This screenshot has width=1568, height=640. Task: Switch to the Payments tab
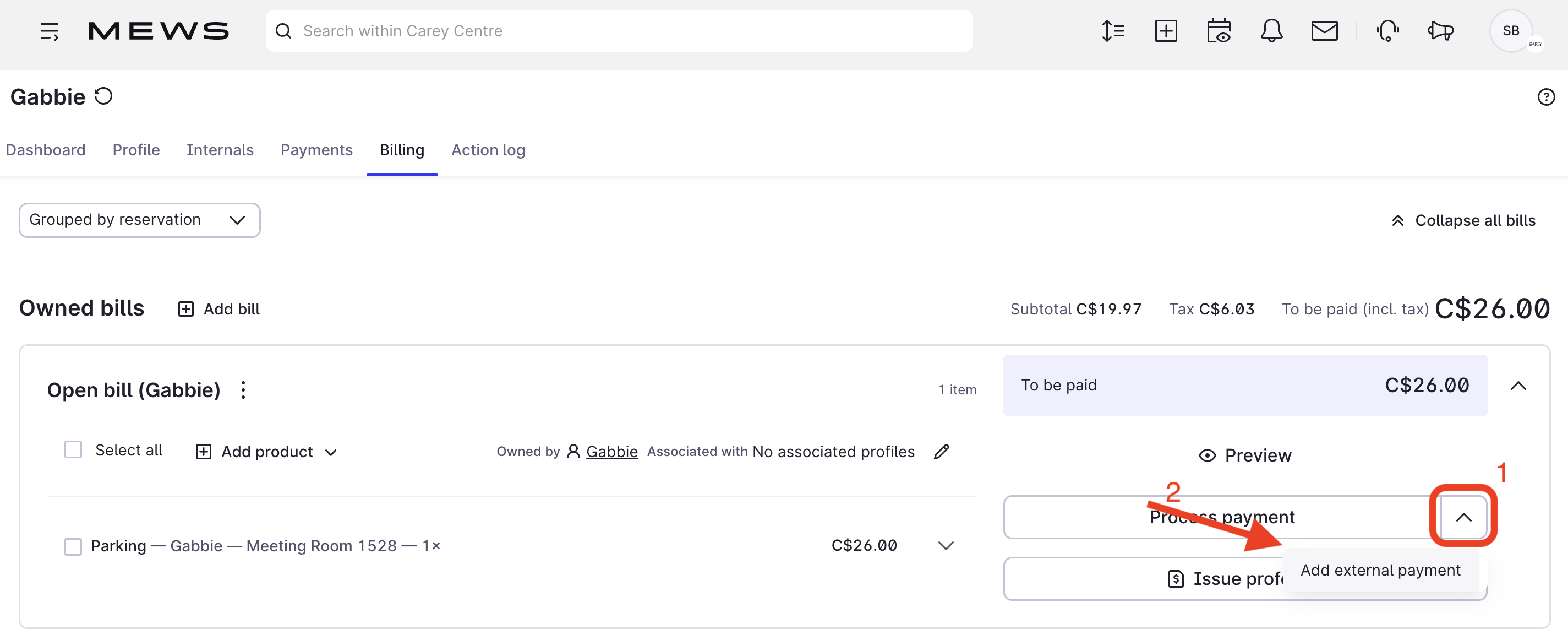point(316,150)
